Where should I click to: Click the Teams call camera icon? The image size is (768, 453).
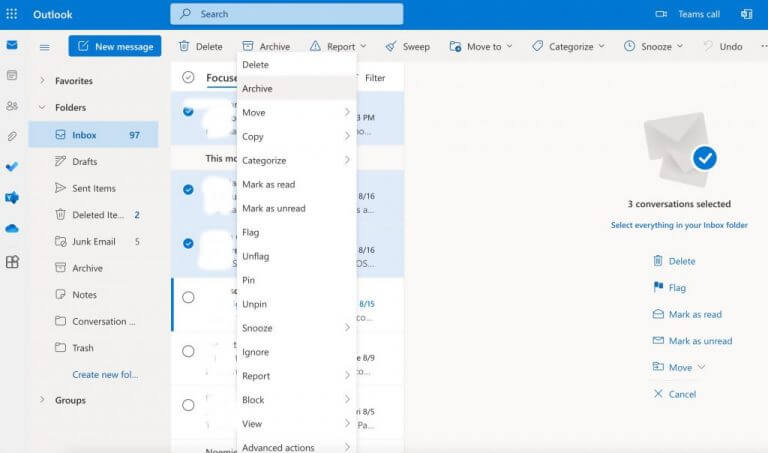click(661, 14)
